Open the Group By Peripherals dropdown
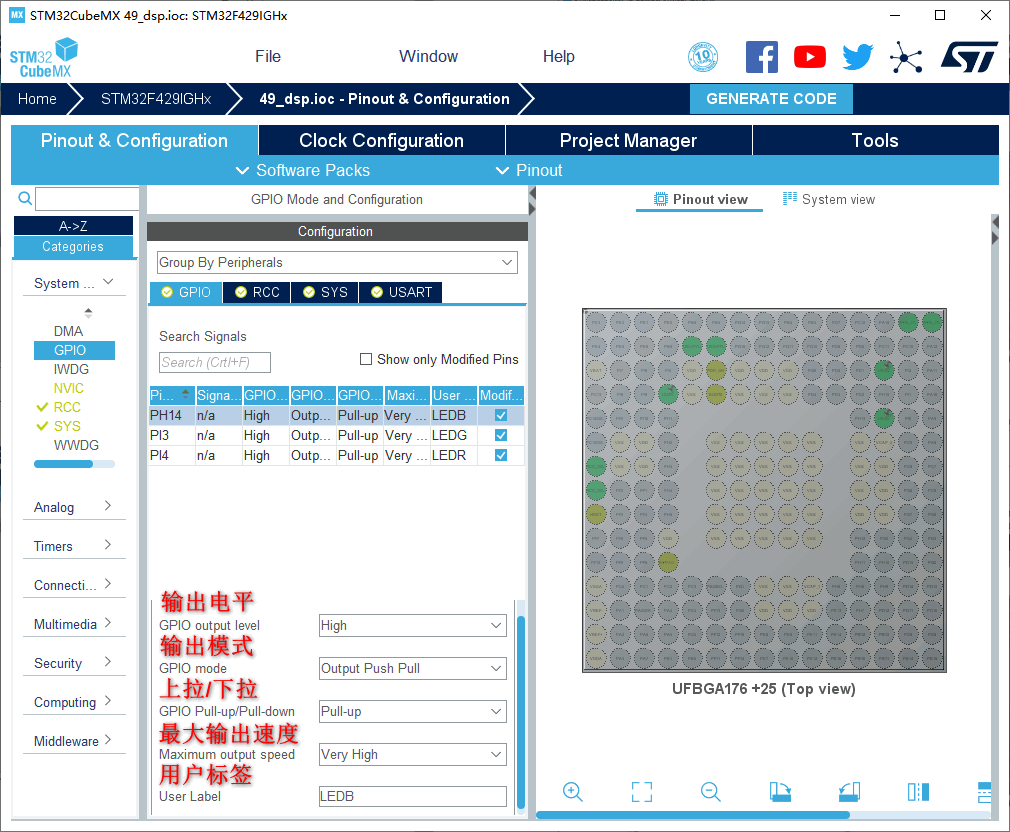The width and height of the screenshot is (1010, 832). [337, 263]
